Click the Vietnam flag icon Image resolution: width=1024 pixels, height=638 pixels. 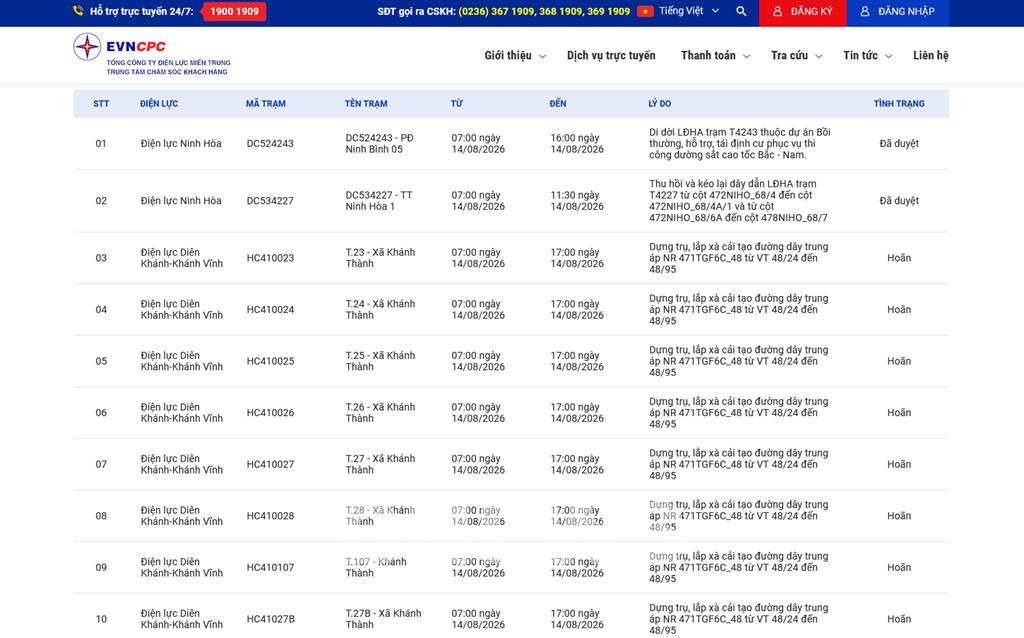(645, 11)
